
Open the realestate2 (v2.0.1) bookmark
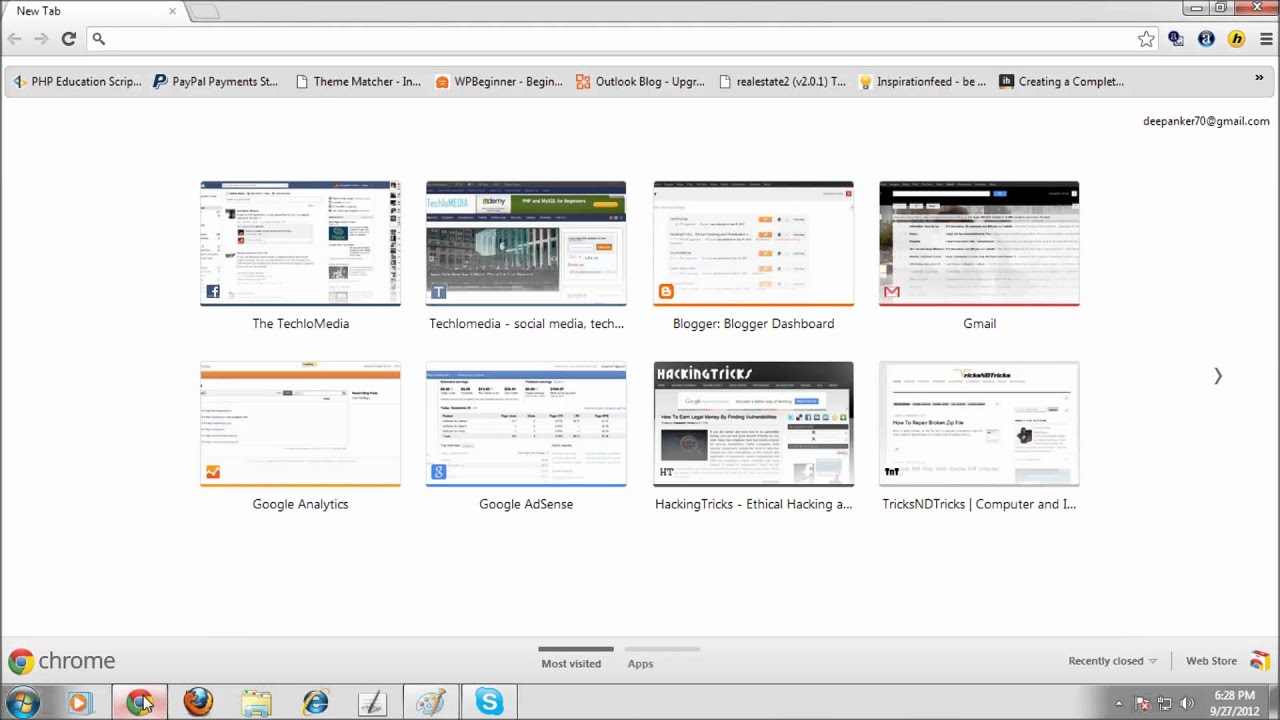[x=782, y=82]
